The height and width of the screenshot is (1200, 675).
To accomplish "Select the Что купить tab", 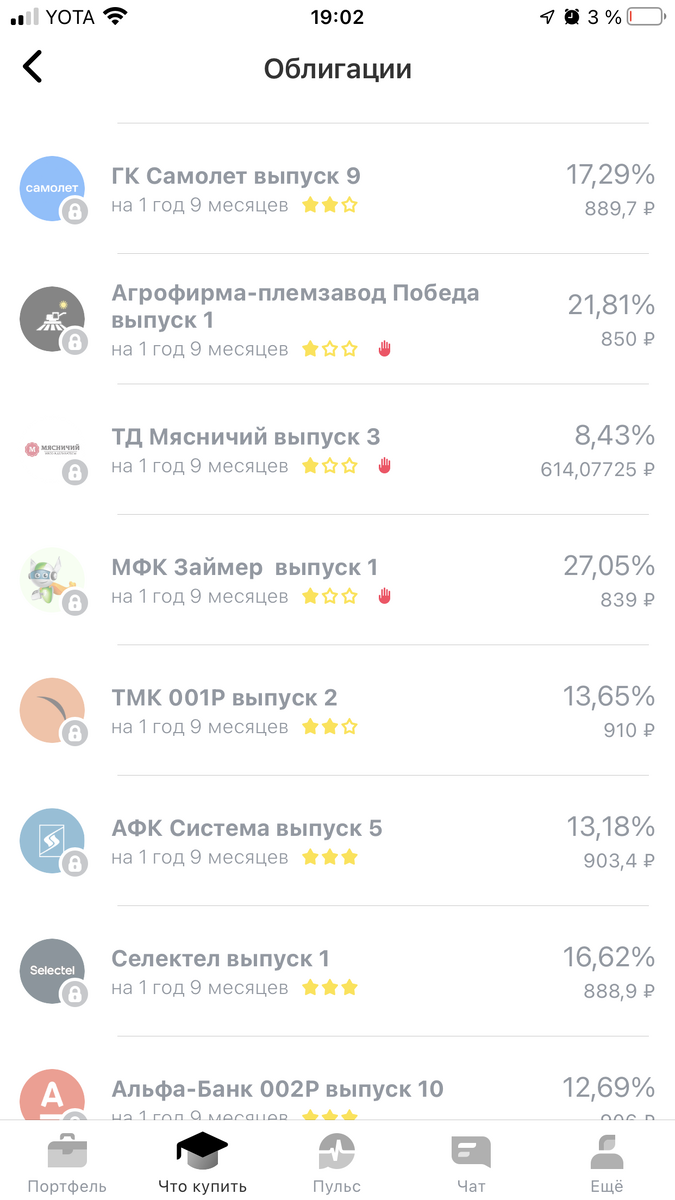I will pyautogui.click(x=201, y=1150).
